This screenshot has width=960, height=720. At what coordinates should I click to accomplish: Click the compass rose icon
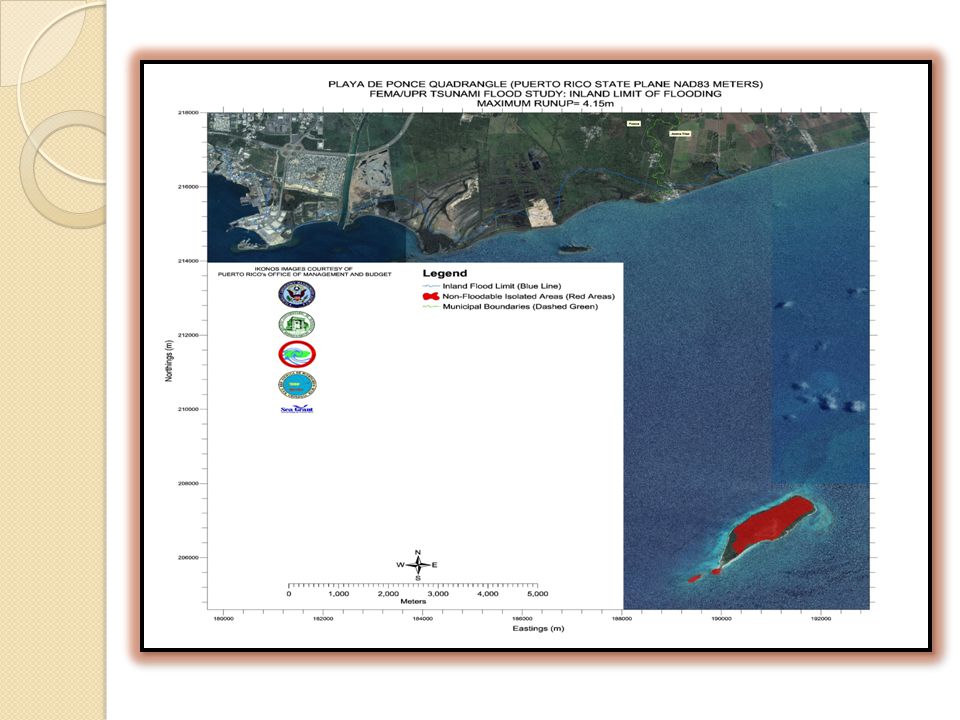point(418,565)
